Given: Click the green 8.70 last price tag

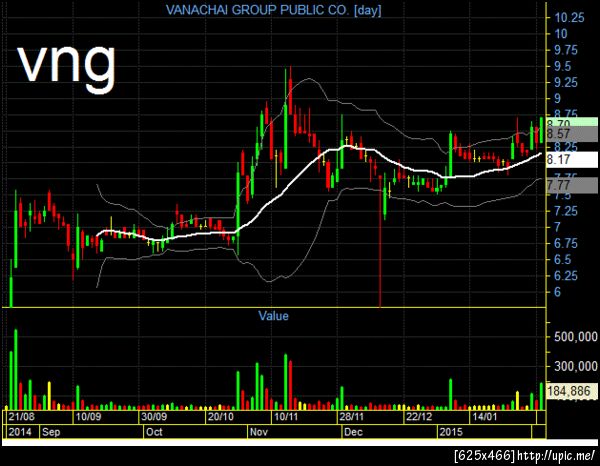Looking at the screenshot, I should [x=572, y=122].
